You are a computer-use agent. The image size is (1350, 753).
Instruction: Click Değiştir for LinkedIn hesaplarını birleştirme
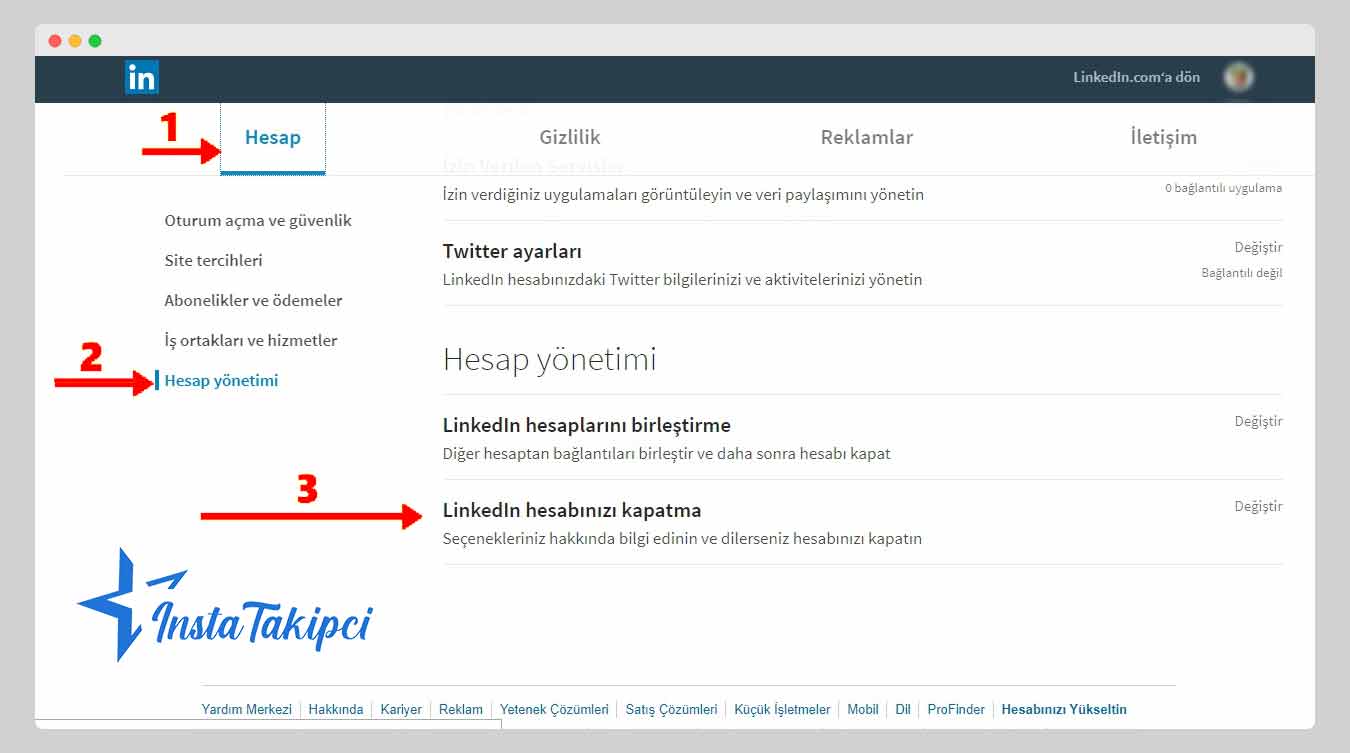coord(1258,421)
